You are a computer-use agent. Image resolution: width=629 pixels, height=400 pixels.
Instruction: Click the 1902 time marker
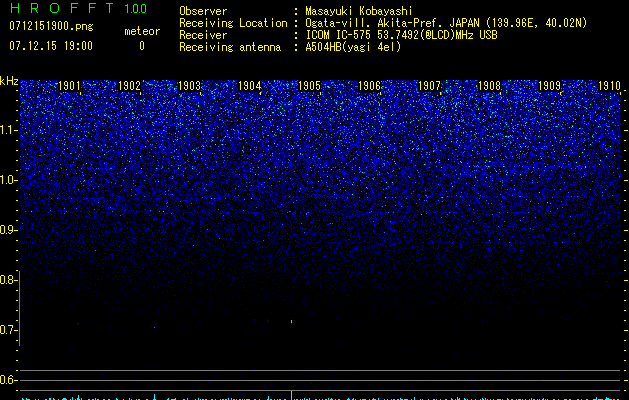pos(130,86)
